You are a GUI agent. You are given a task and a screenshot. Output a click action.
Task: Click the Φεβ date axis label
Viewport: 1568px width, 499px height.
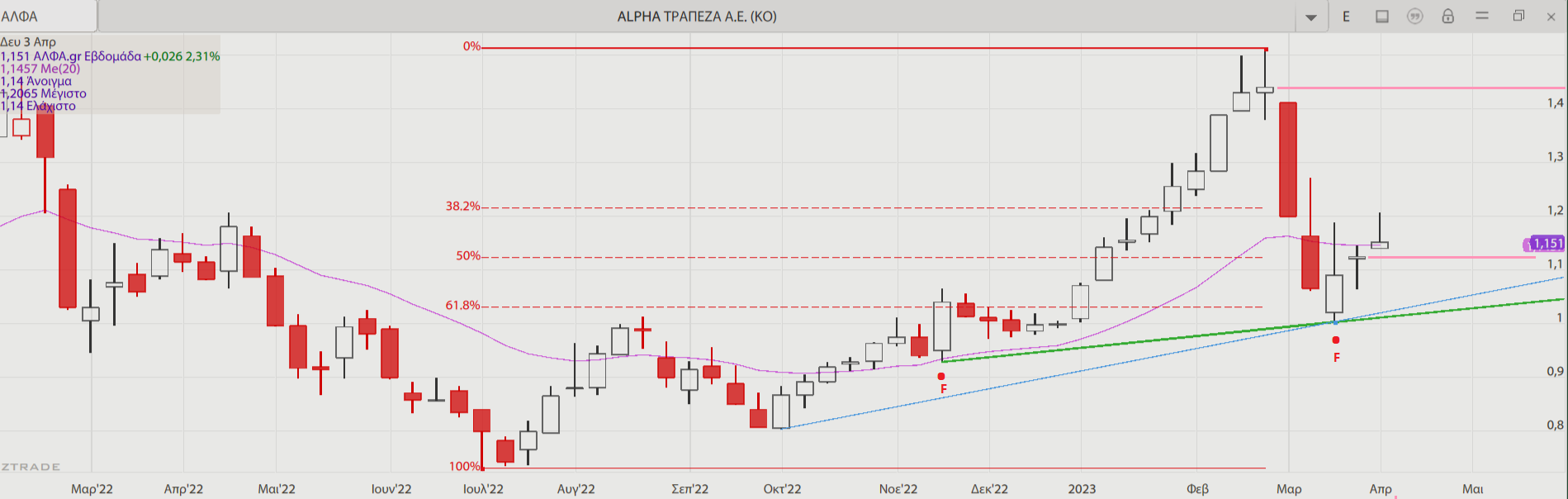point(1197,489)
